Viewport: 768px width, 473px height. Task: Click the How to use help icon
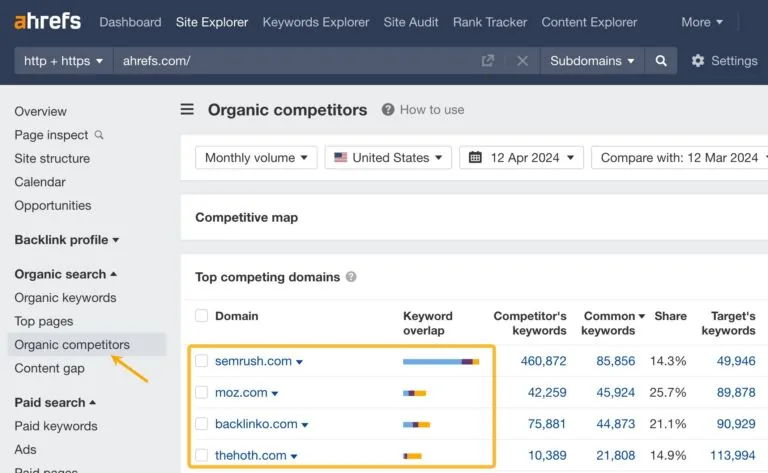(388, 109)
